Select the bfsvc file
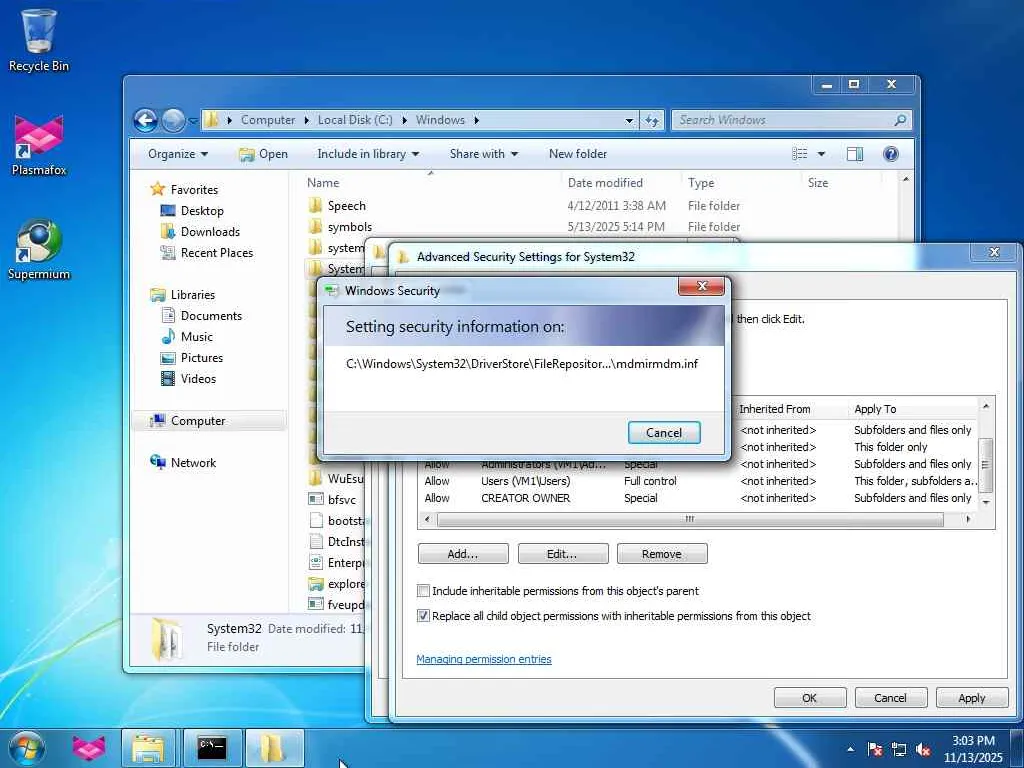The height and width of the screenshot is (768, 1024). (342, 500)
